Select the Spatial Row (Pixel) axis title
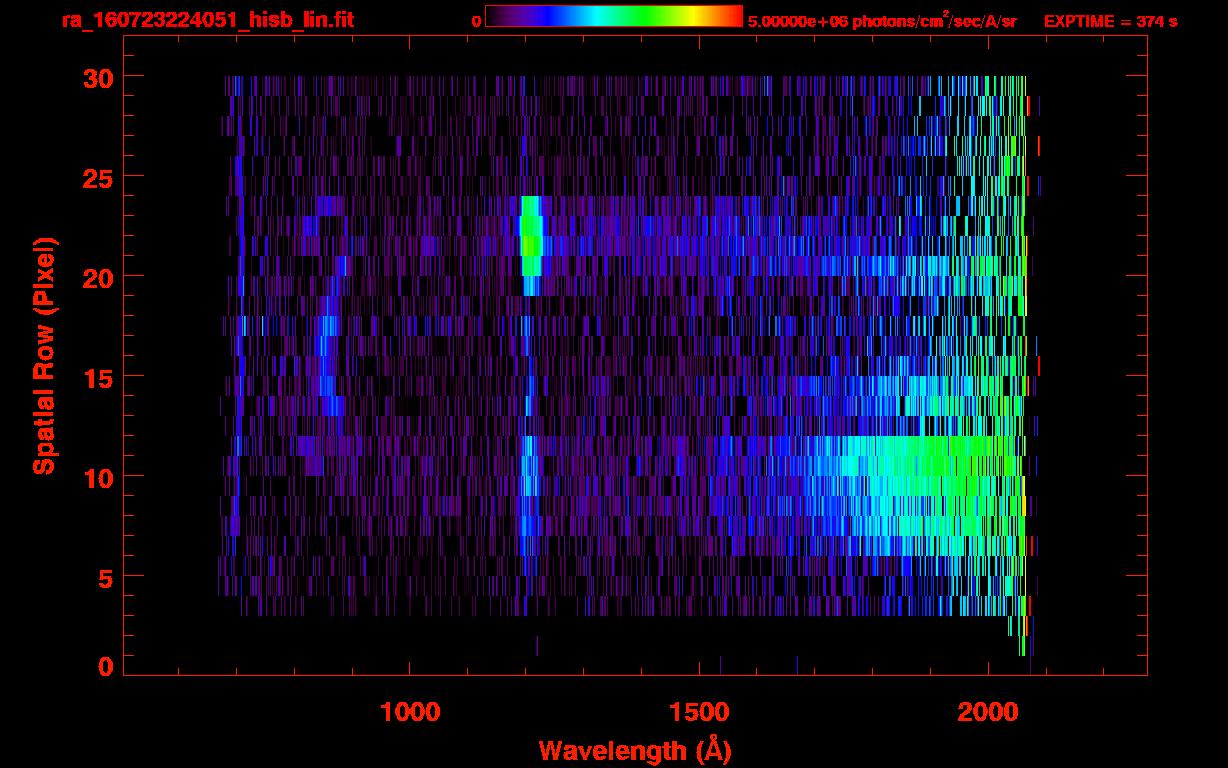This screenshot has width=1228, height=768. click(x=44, y=355)
